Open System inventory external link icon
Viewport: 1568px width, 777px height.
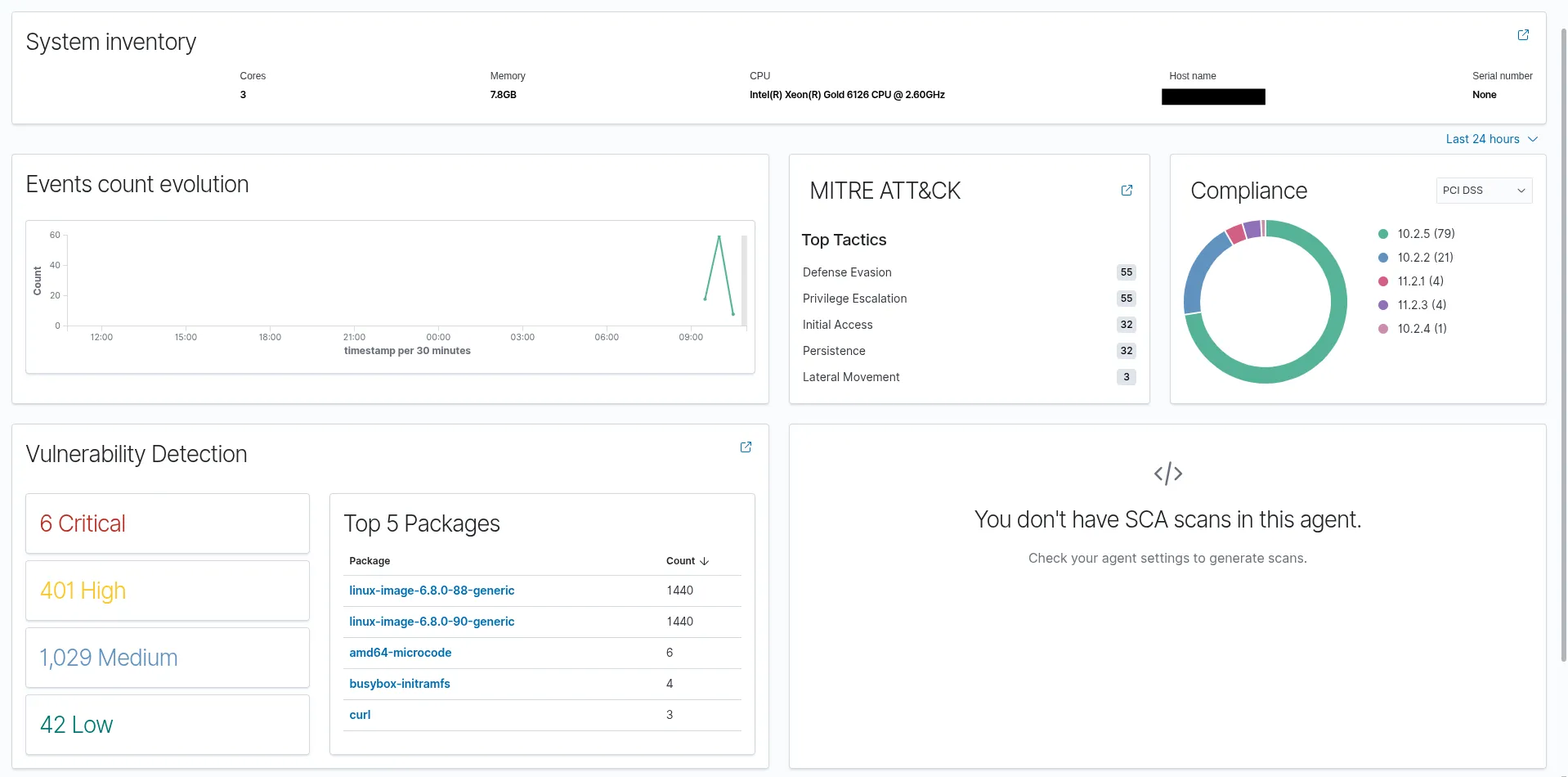1523,35
